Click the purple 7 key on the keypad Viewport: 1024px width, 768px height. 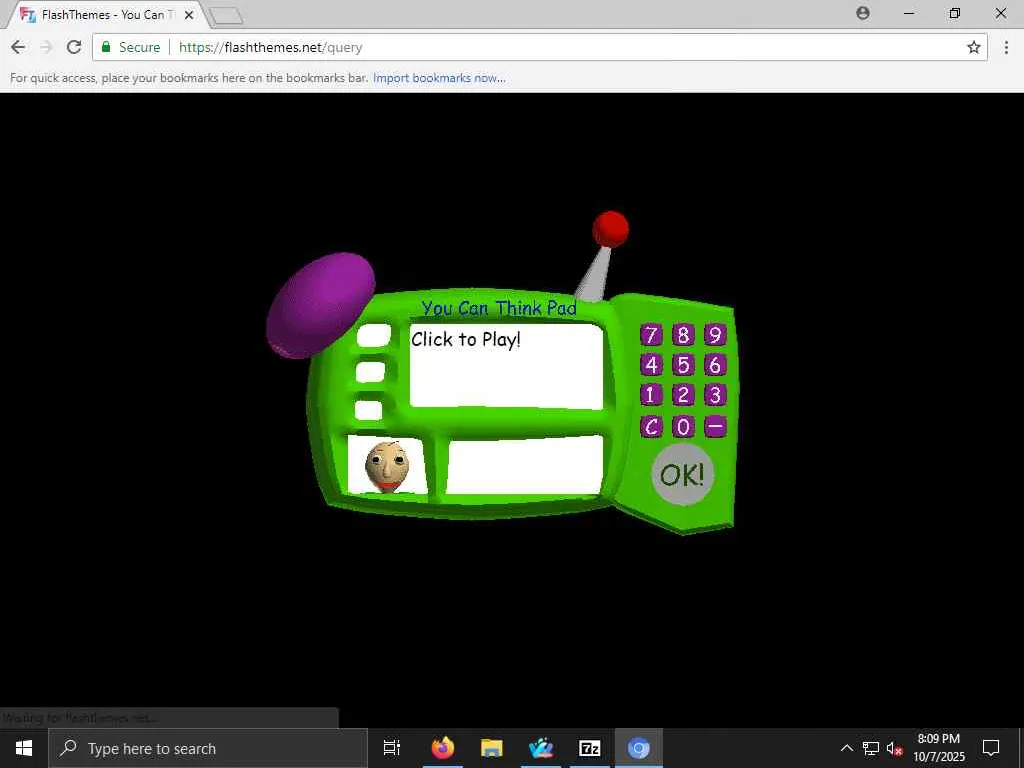(x=650, y=335)
